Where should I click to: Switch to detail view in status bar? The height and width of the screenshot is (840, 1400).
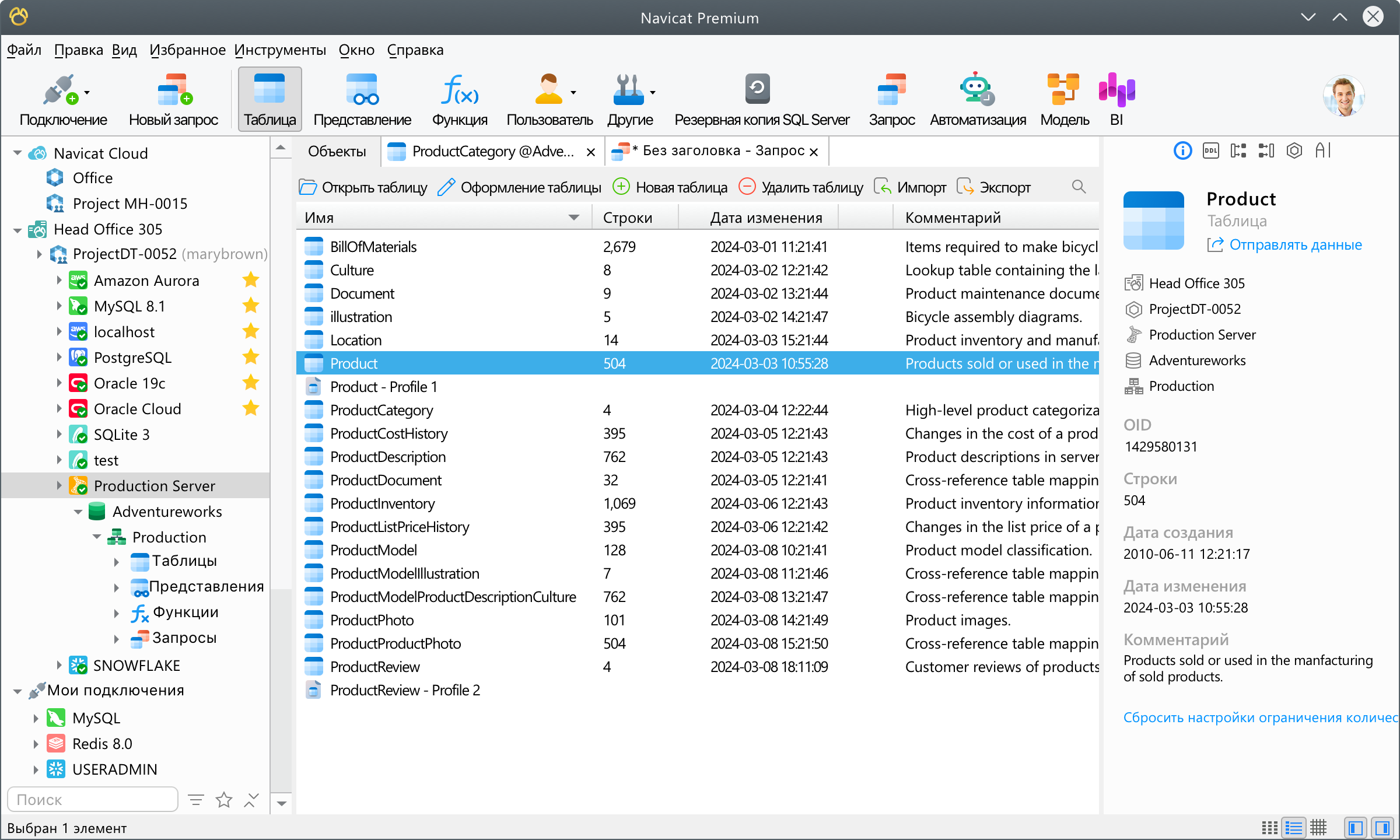[1318, 827]
